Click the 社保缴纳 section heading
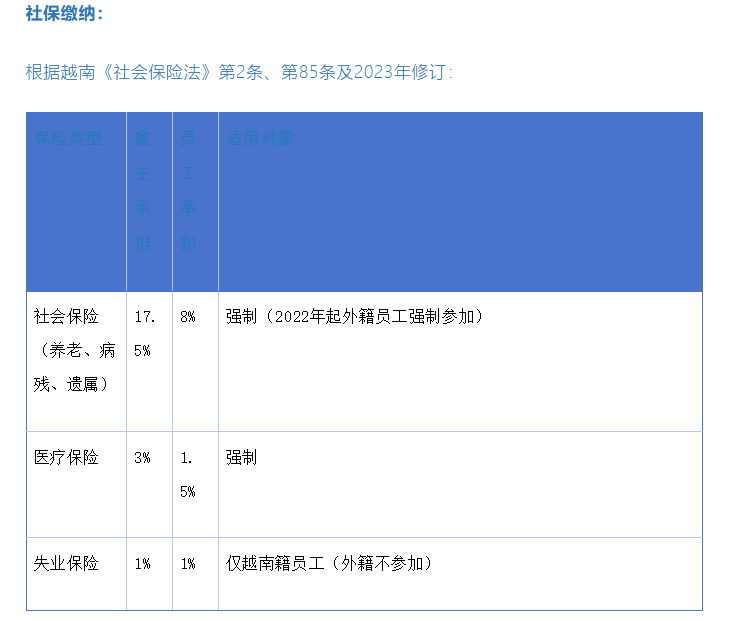The height and width of the screenshot is (621, 747). tap(63, 14)
